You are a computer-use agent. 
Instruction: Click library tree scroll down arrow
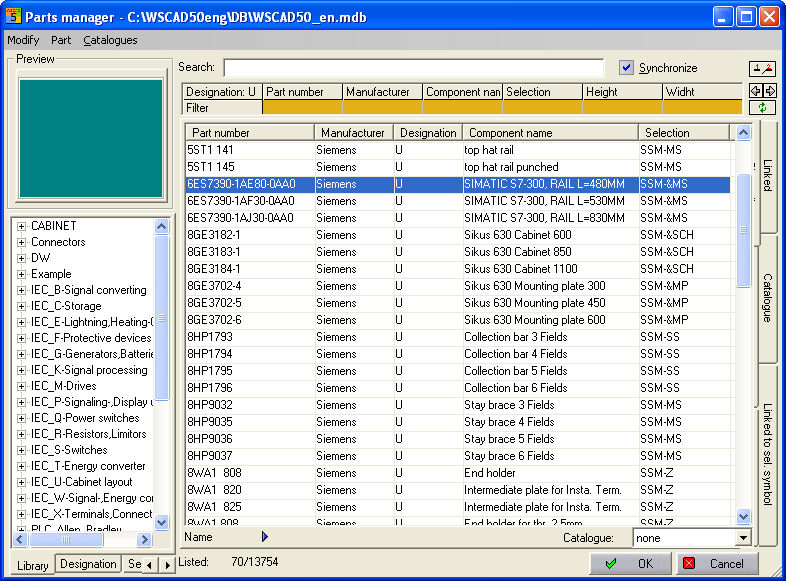pyautogui.click(x=161, y=522)
